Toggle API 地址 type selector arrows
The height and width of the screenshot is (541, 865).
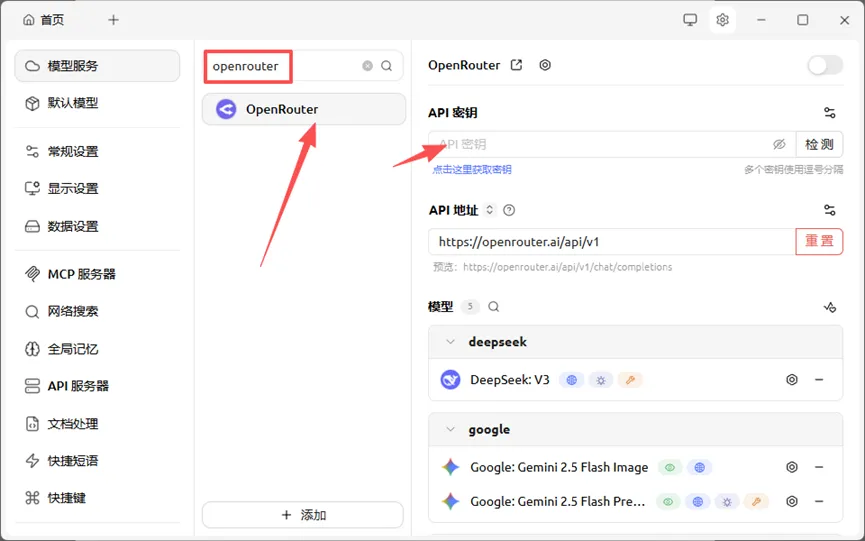[x=489, y=210]
